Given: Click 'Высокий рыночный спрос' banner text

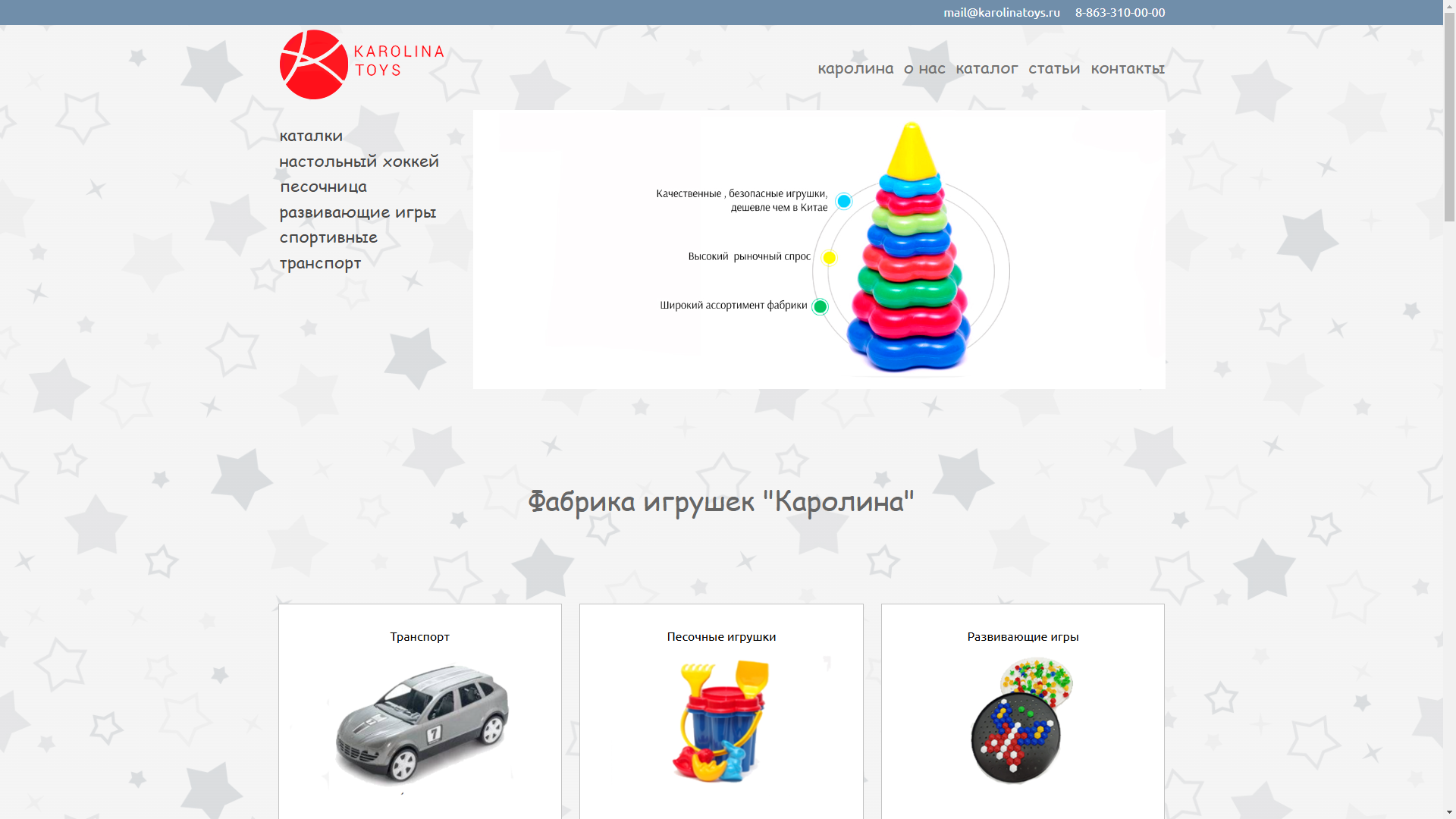Looking at the screenshot, I should click(x=749, y=256).
